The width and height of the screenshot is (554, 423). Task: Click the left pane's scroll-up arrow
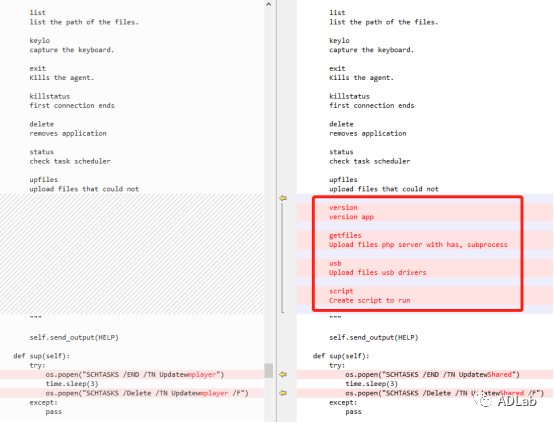coord(269,4)
